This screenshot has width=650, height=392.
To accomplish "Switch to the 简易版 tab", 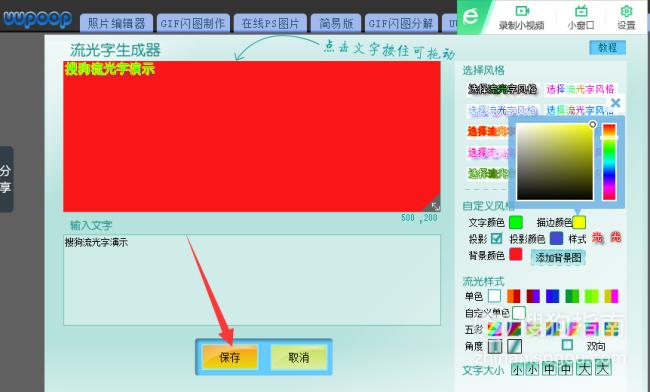I will (x=336, y=23).
